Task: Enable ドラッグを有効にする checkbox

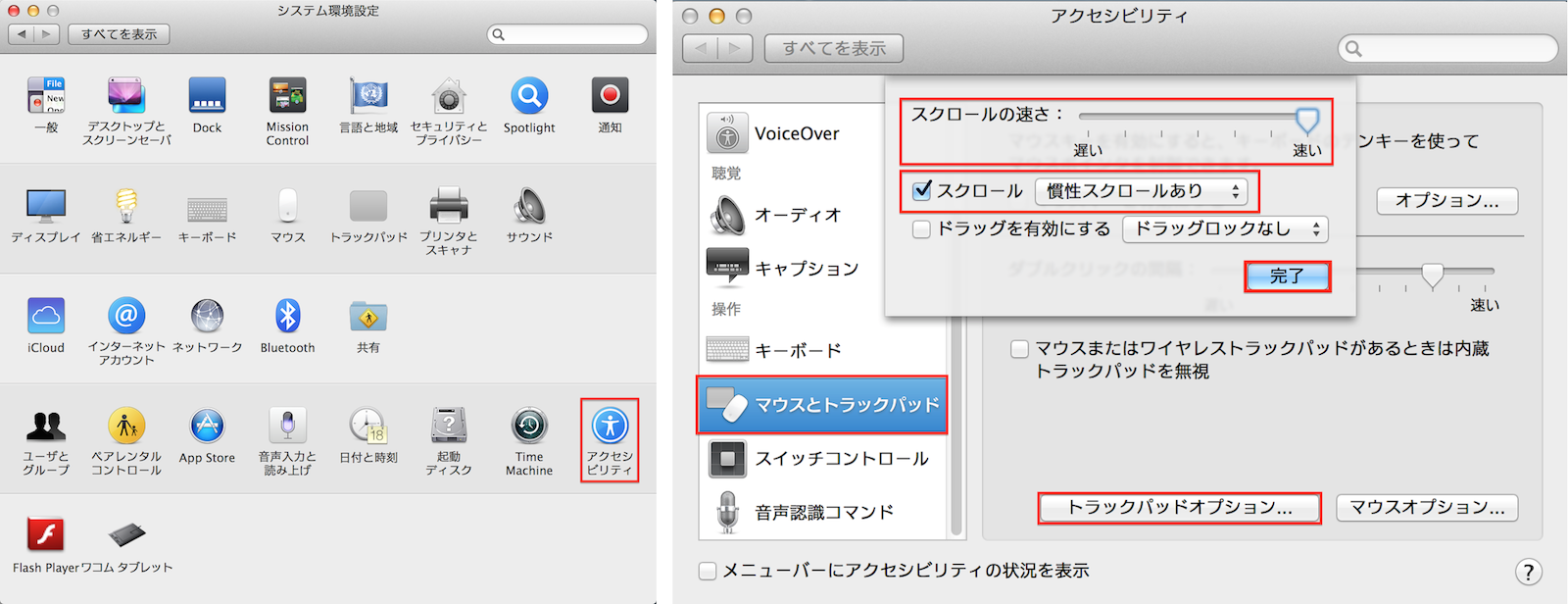Action: [921, 229]
